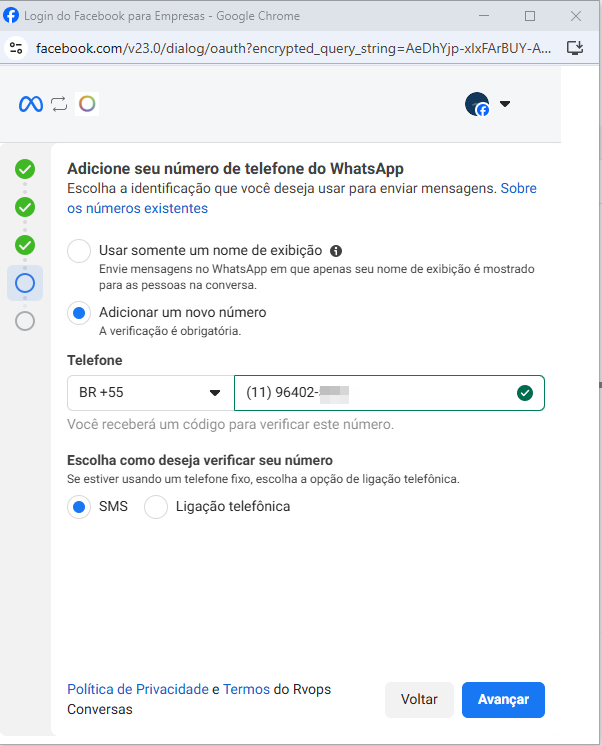
Task: Choose "Ligação telefônica" verification method
Action: (x=156, y=507)
